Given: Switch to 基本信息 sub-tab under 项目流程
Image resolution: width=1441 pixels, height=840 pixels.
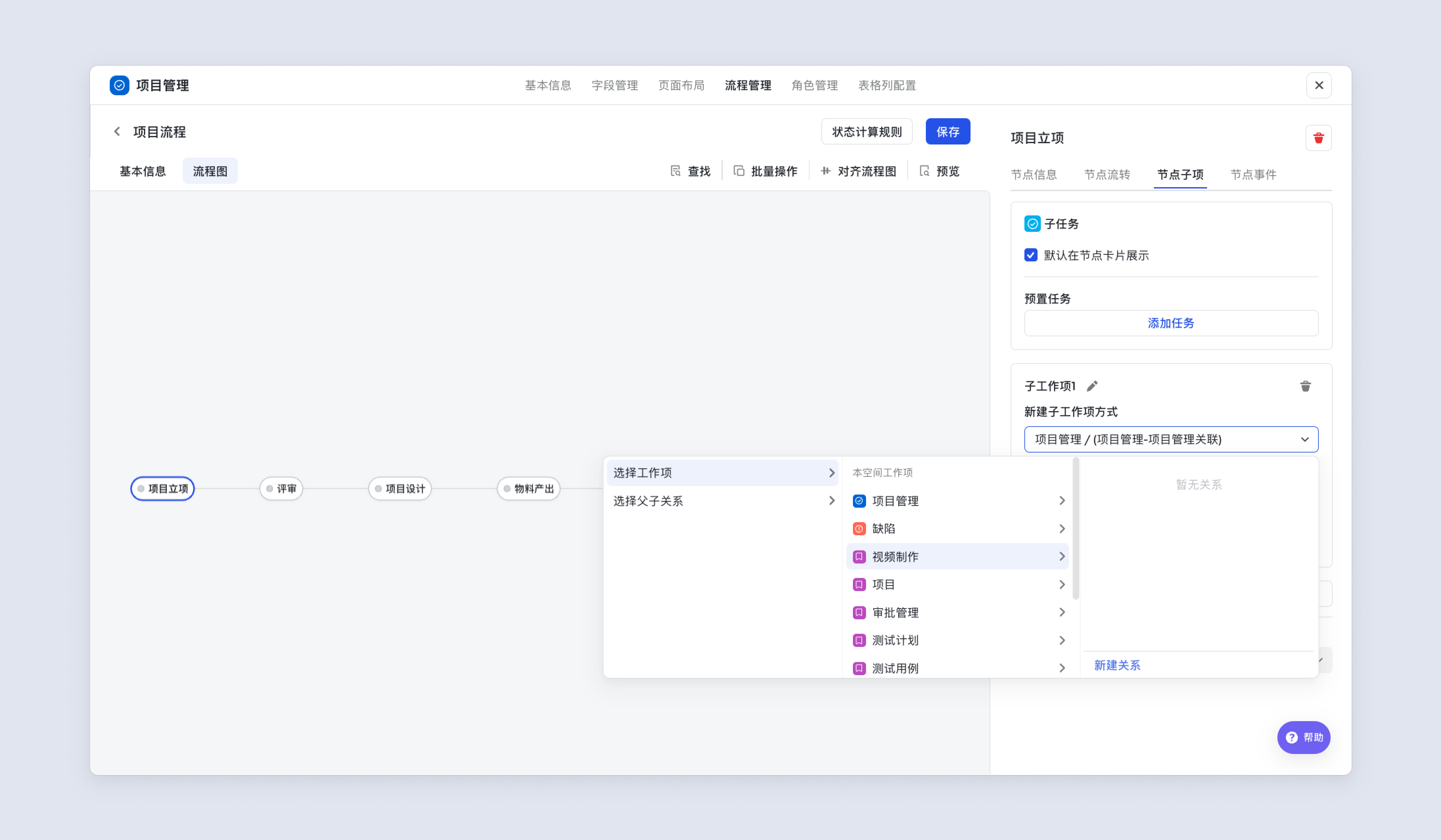Looking at the screenshot, I should pyautogui.click(x=142, y=171).
